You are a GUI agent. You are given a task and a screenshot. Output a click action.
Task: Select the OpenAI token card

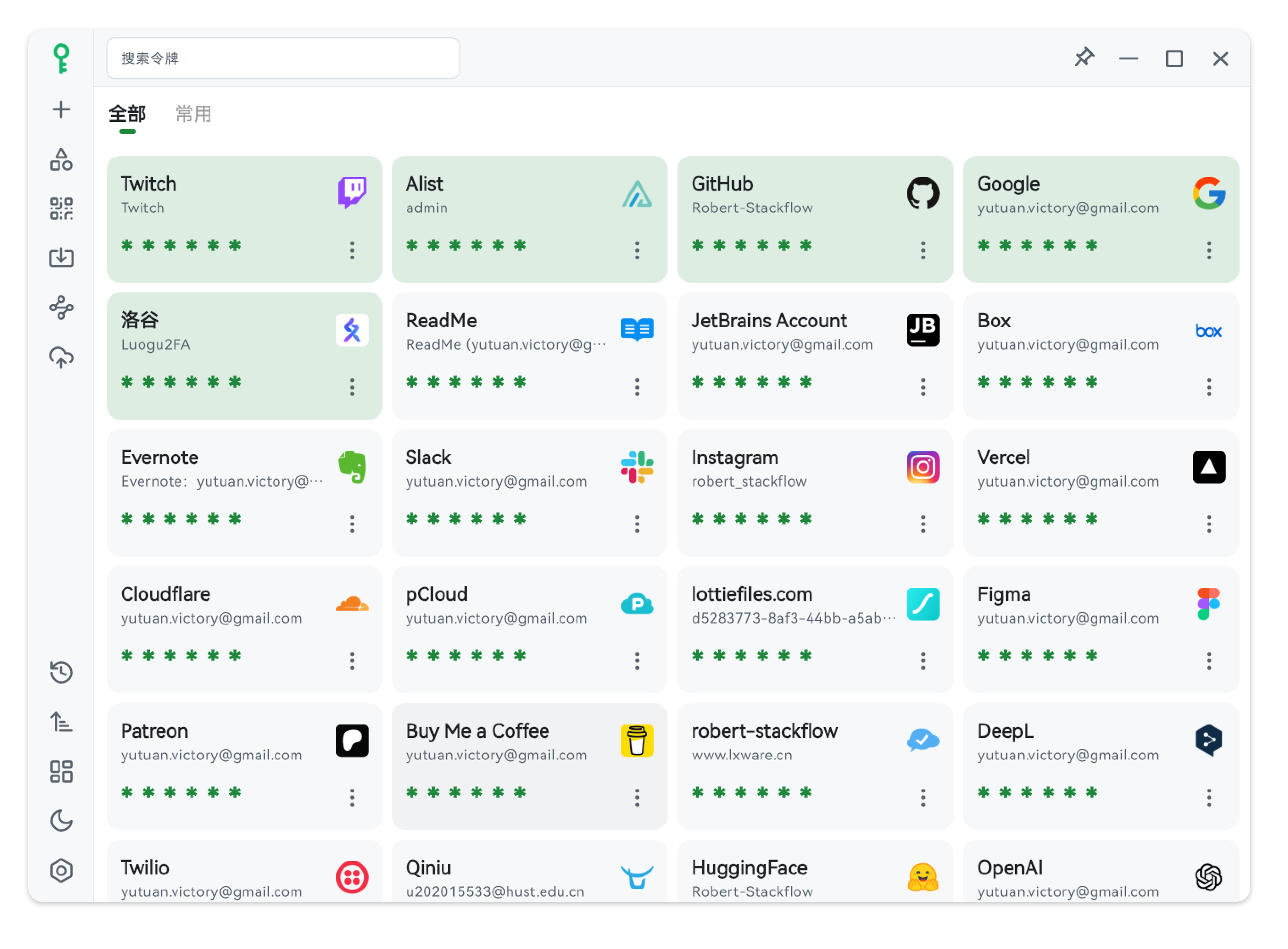point(1101,873)
